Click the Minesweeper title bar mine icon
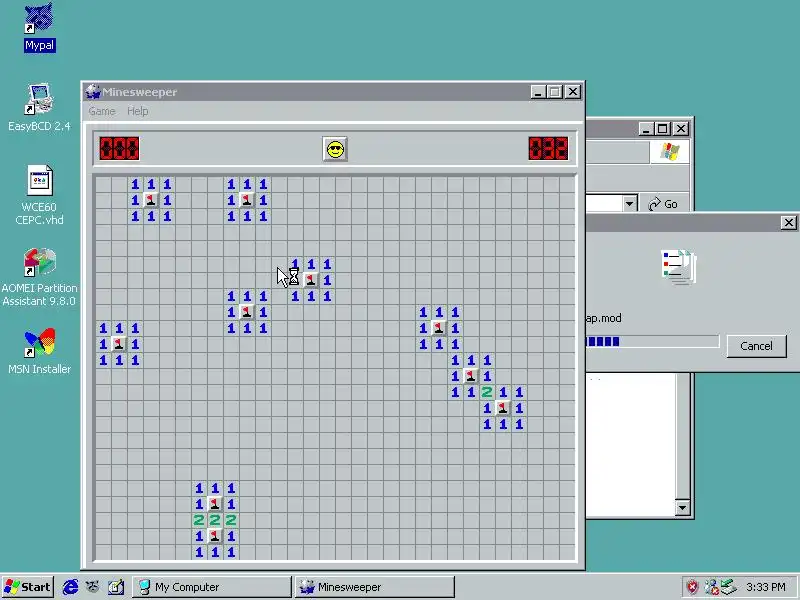800x600 pixels. tap(93, 92)
